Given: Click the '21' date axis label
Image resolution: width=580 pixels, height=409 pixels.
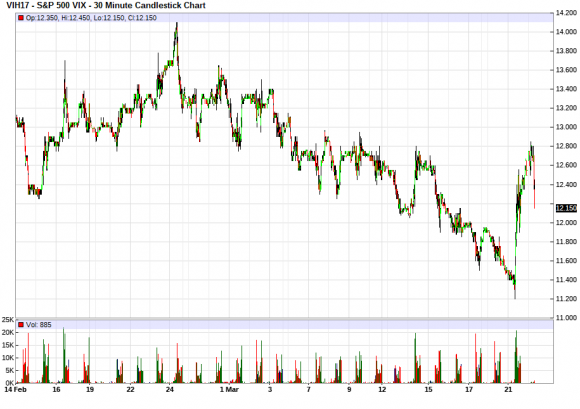Looking at the screenshot, I should coord(508,390).
